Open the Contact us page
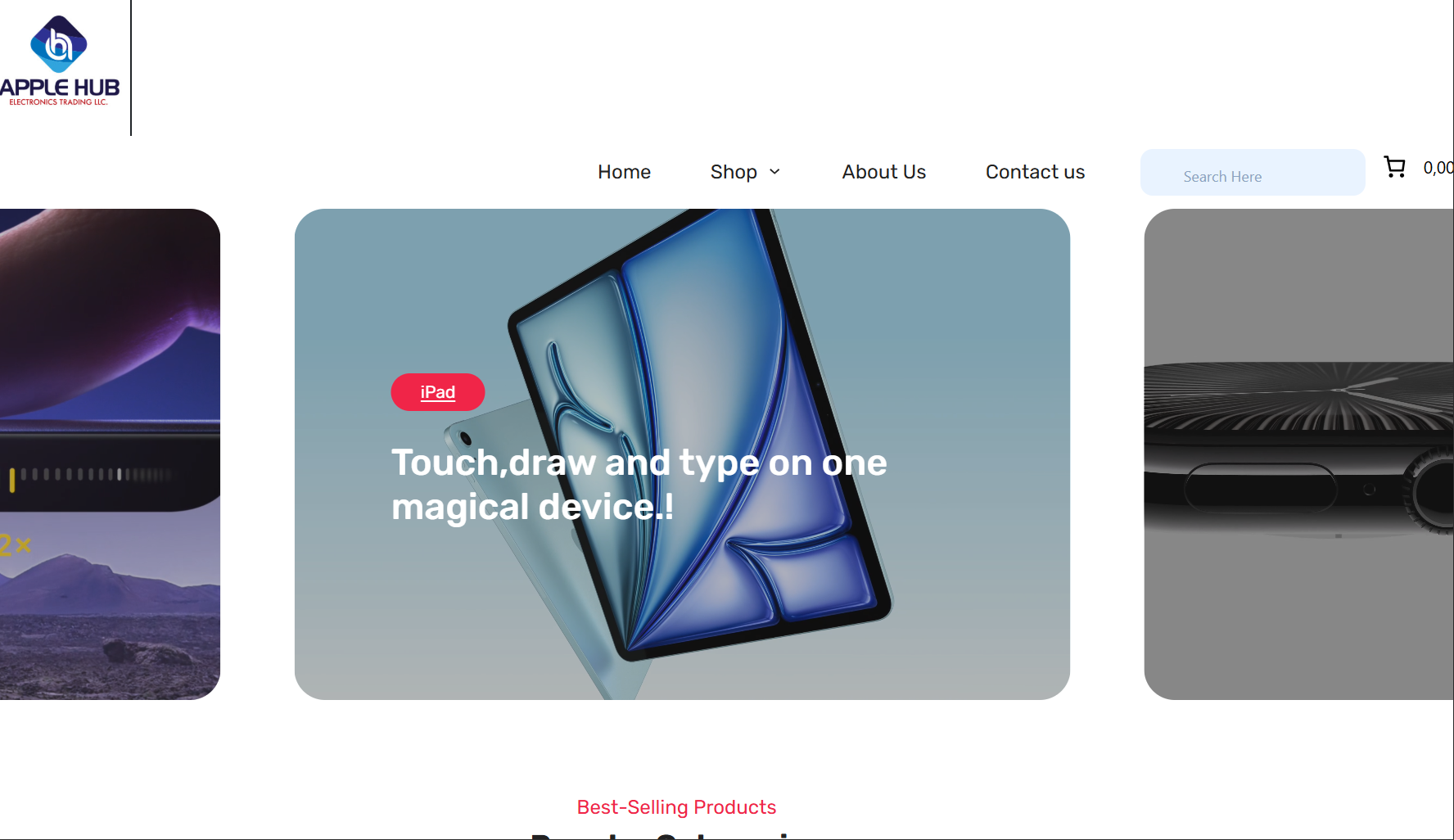 pyautogui.click(x=1035, y=172)
